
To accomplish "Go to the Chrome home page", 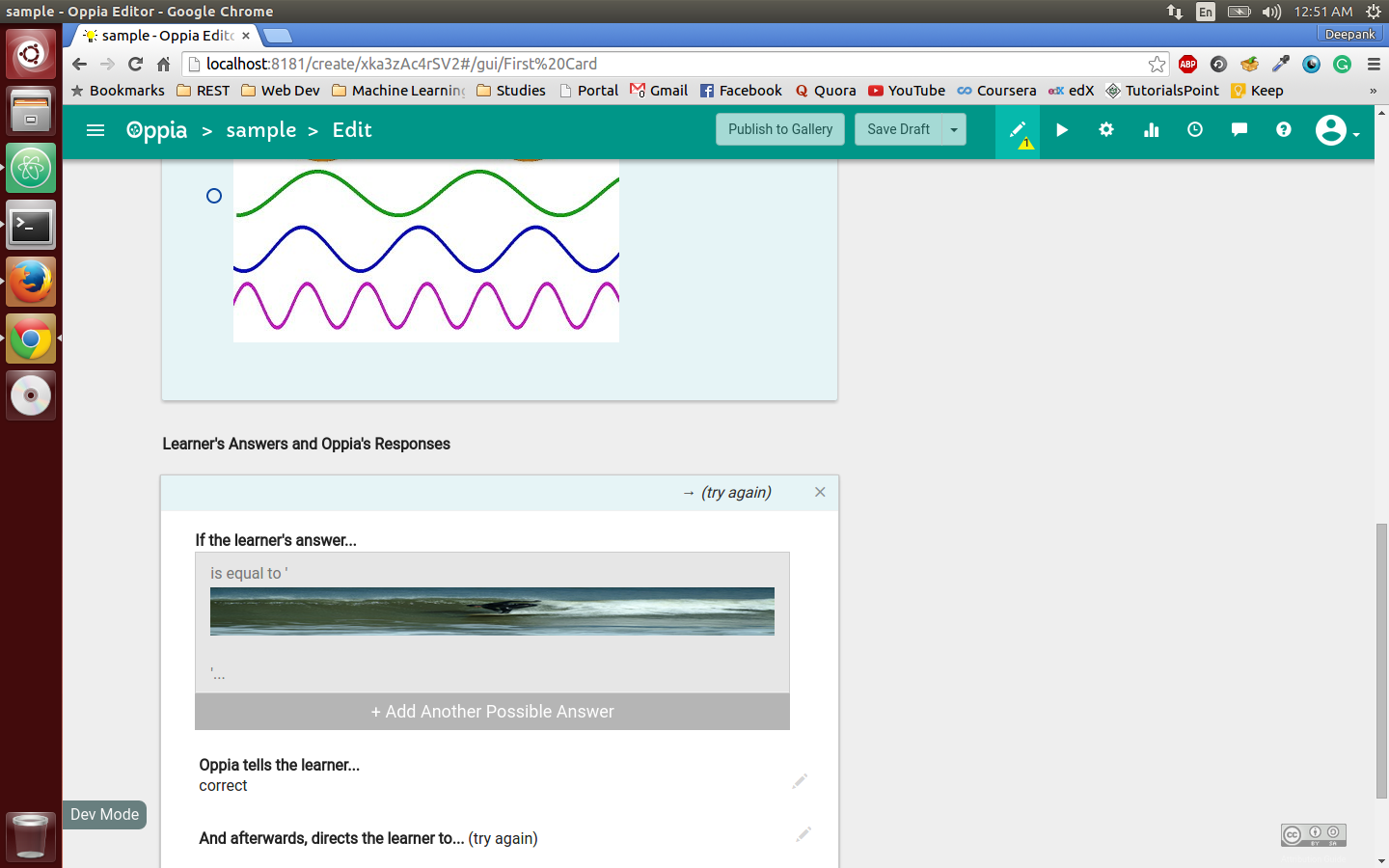I will point(164,64).
